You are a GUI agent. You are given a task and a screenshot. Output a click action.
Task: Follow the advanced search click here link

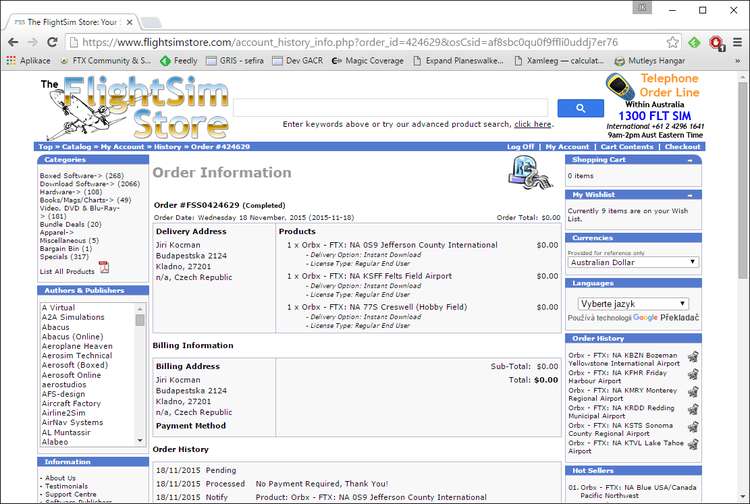533,124
